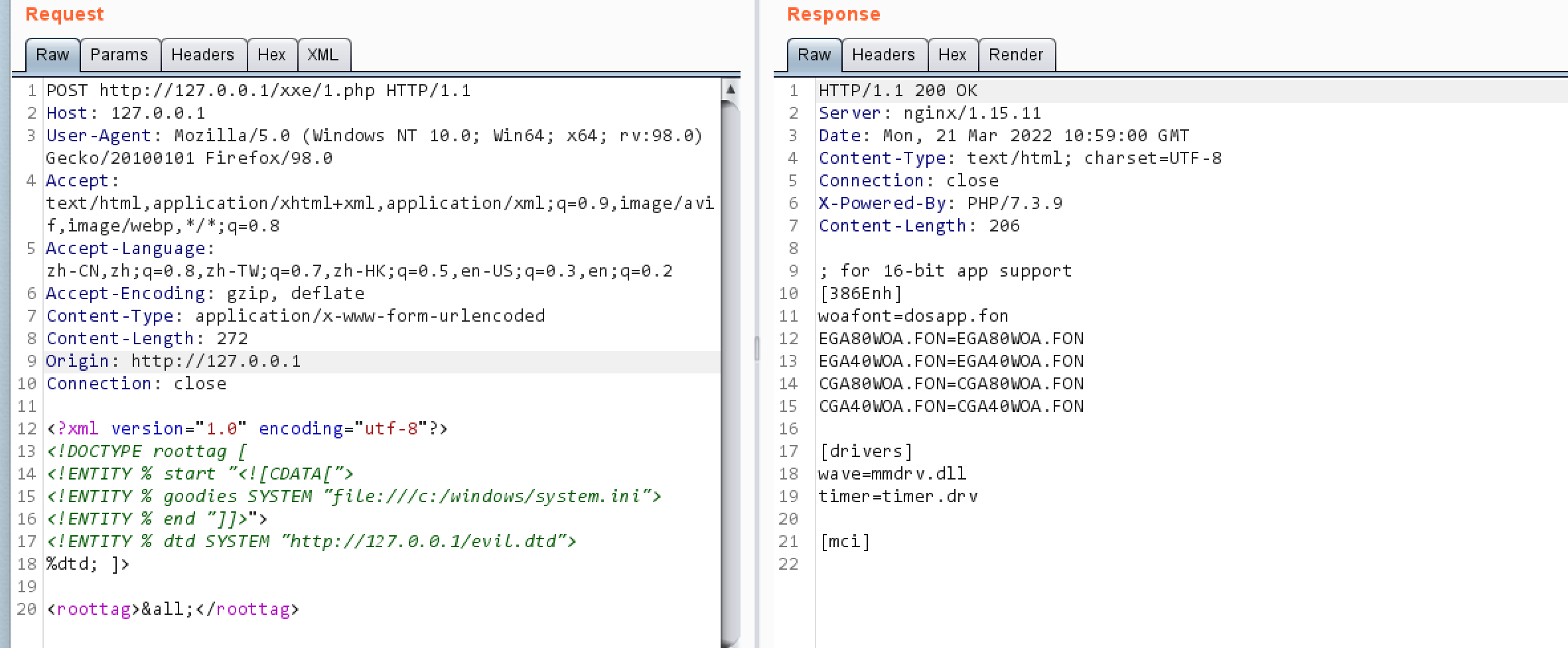1568x648 pixels.
Task: Click the [mci] section line
Action: pos(845,542)
